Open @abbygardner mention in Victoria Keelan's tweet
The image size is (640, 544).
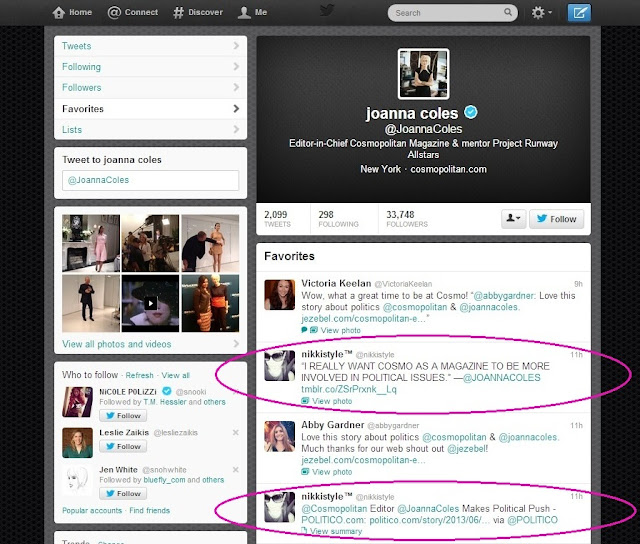tap(503, 295)
